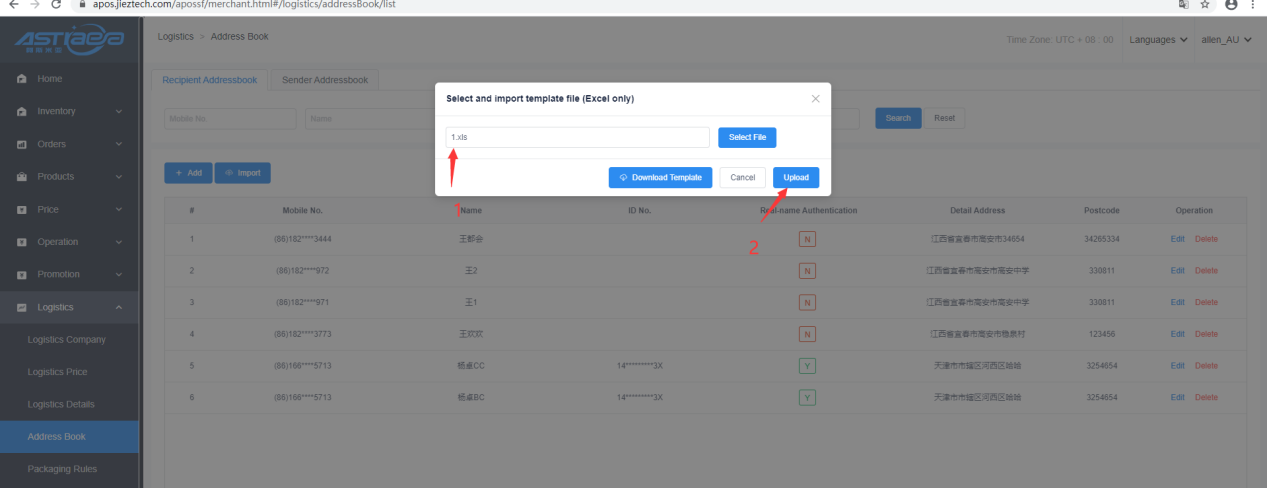Collapse the Logistics menu section

point(119,307)
